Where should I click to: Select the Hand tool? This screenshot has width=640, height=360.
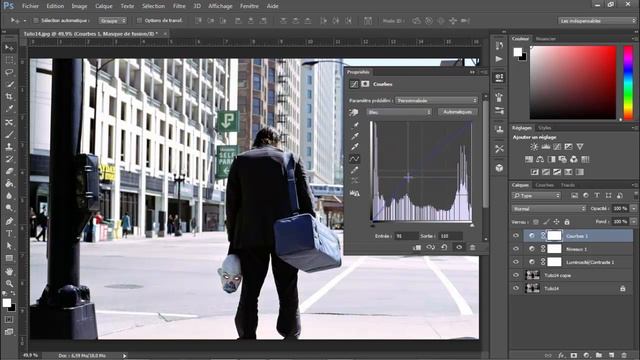point(9,271)
